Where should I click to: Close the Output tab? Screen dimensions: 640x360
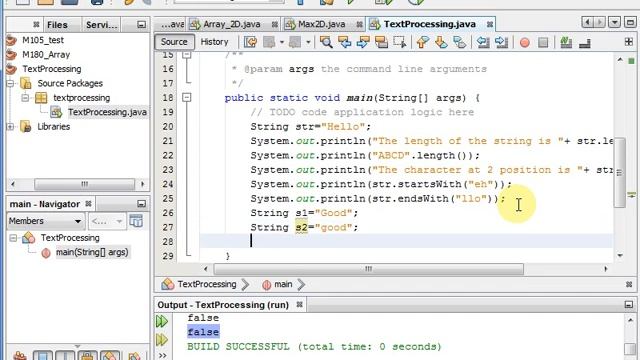[x=300, y=304]
